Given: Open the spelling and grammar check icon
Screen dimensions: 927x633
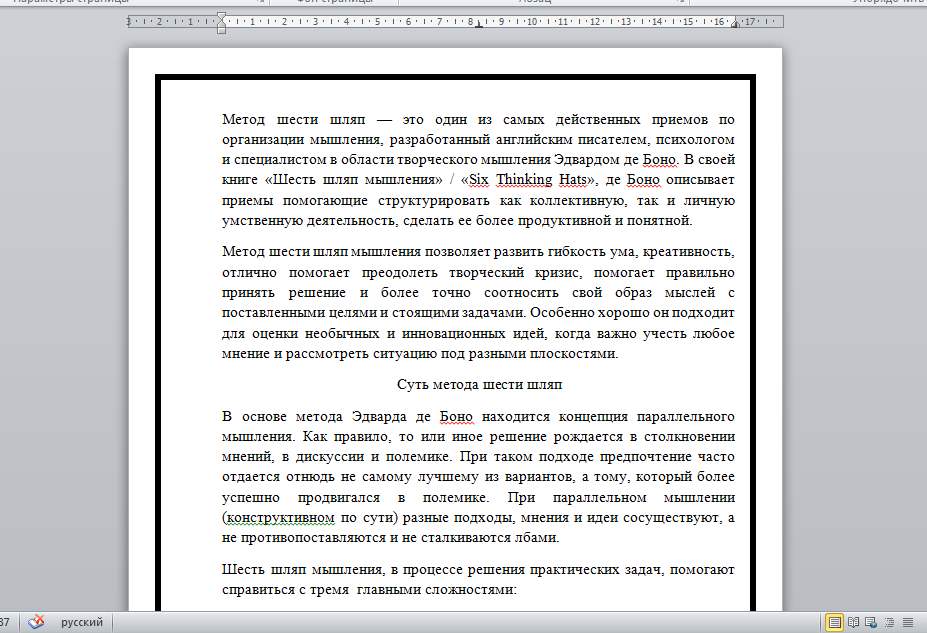Looking at the screenshot, I should point(36,622).
